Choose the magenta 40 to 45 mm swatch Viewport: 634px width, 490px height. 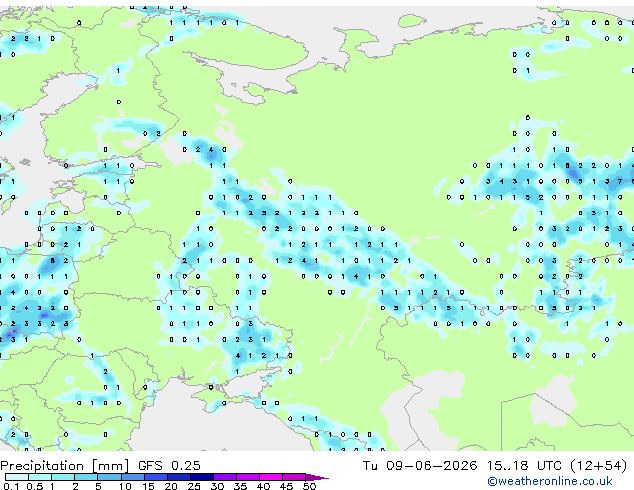click(271, 477)
